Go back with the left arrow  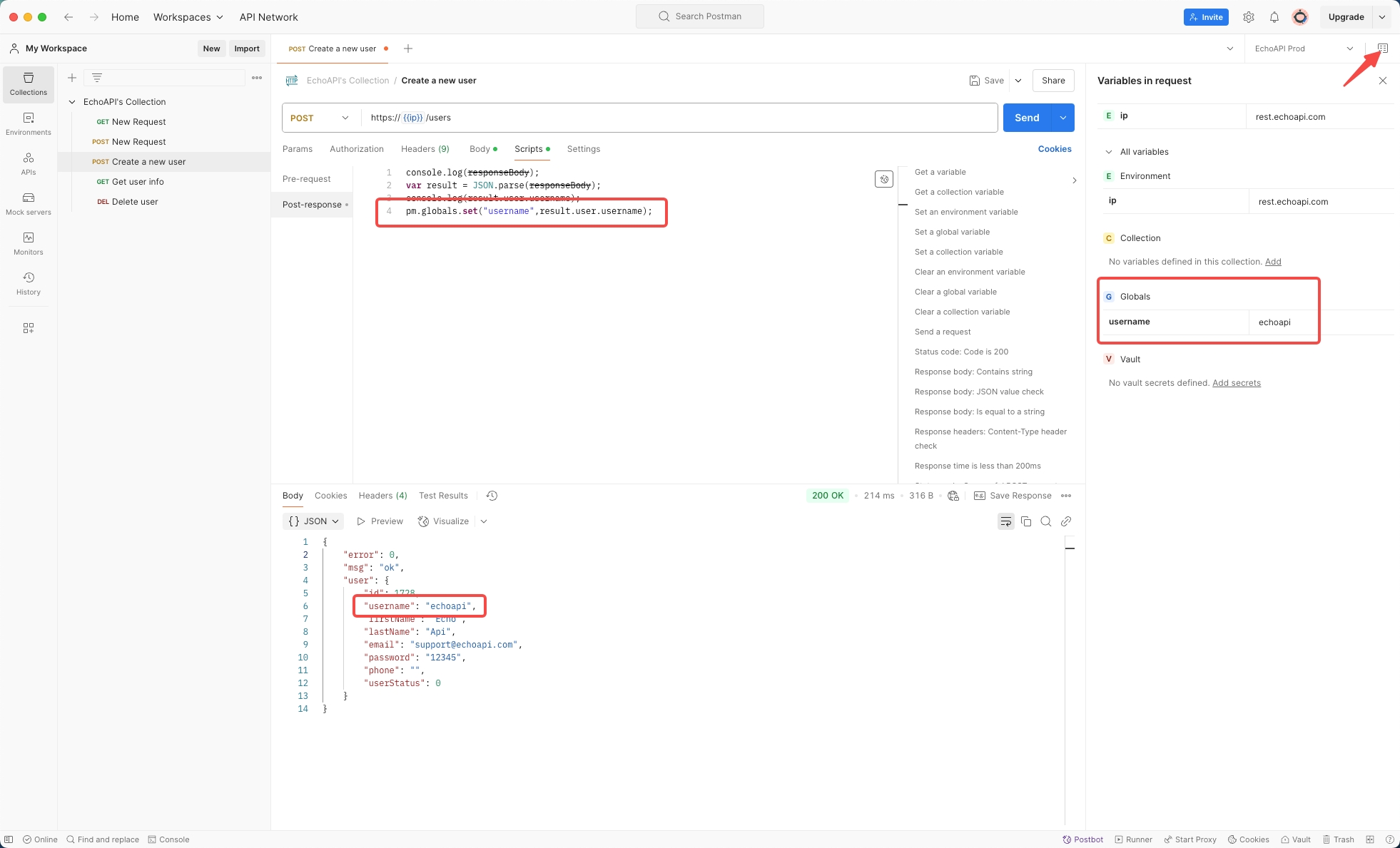[x=69, y=17]
